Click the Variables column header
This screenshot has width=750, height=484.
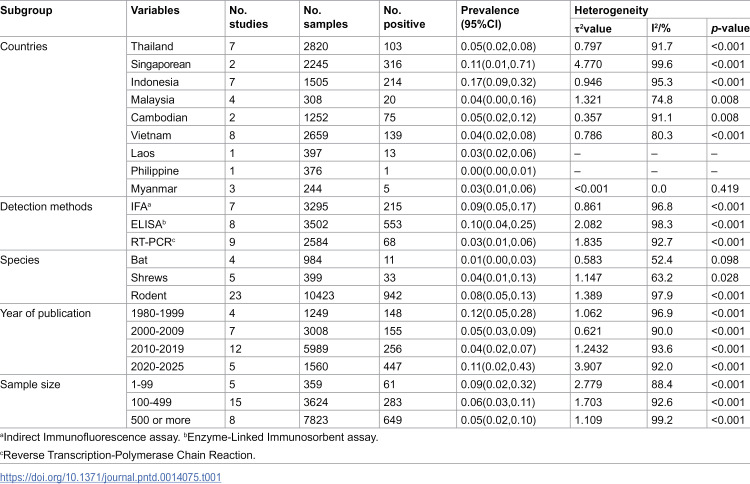(155, 11)
